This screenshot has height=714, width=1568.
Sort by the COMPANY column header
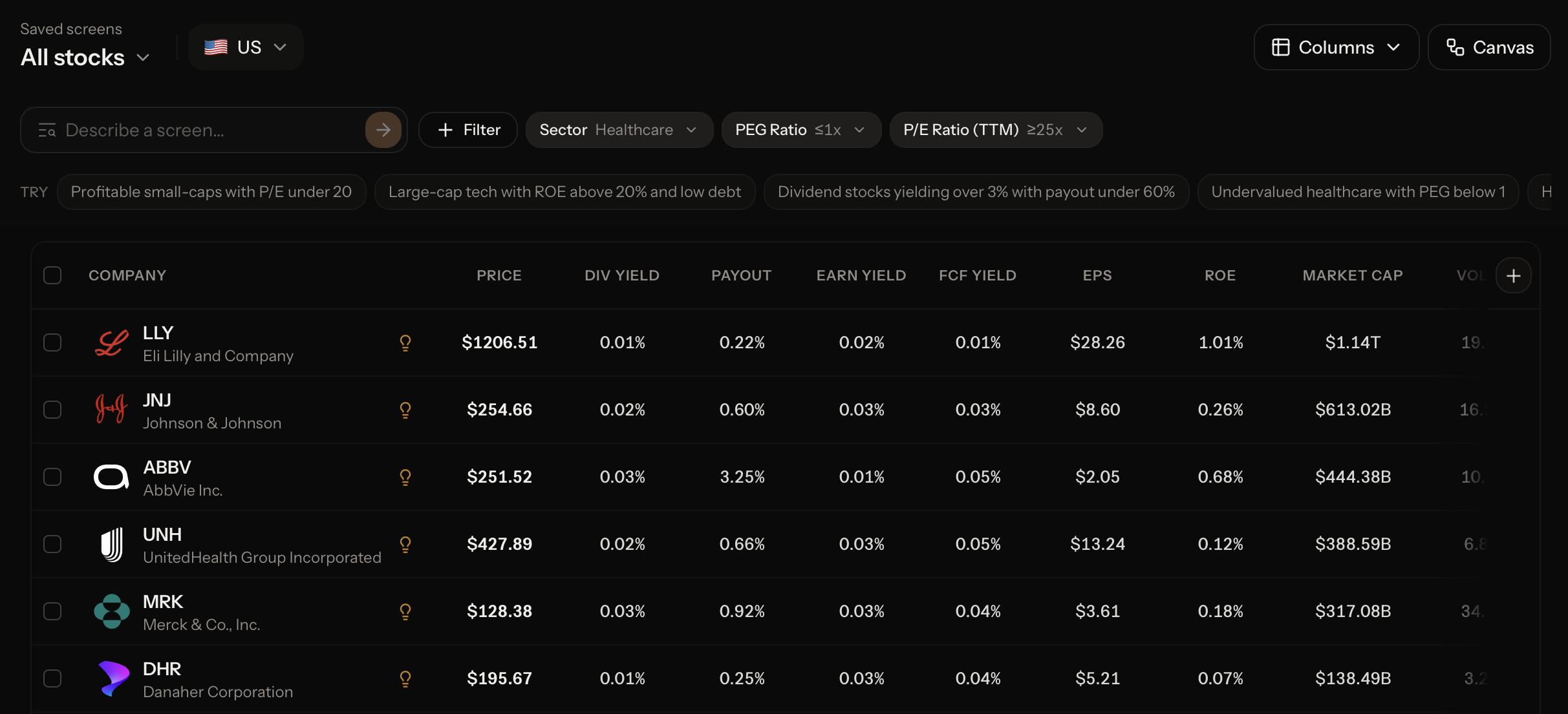[127, 275]
